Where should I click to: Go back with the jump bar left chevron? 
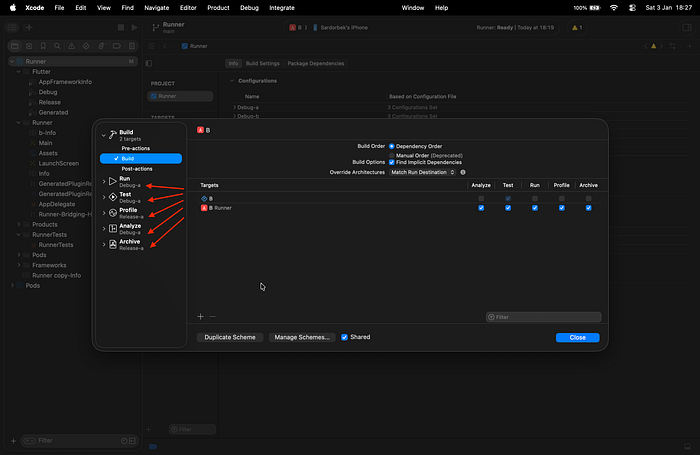click(x=165, y=46)
